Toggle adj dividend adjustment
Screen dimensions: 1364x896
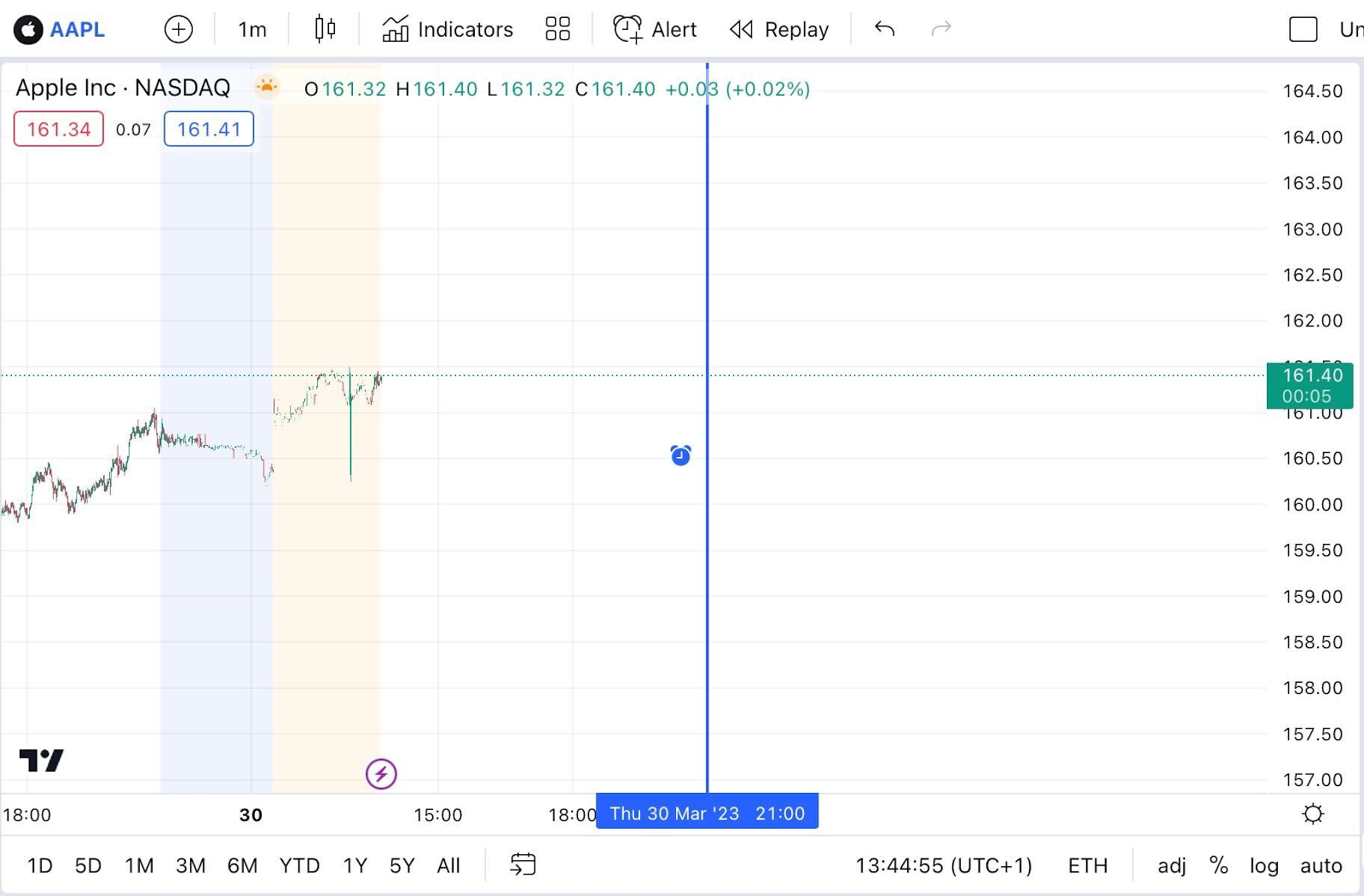(x=1171, y=866)
